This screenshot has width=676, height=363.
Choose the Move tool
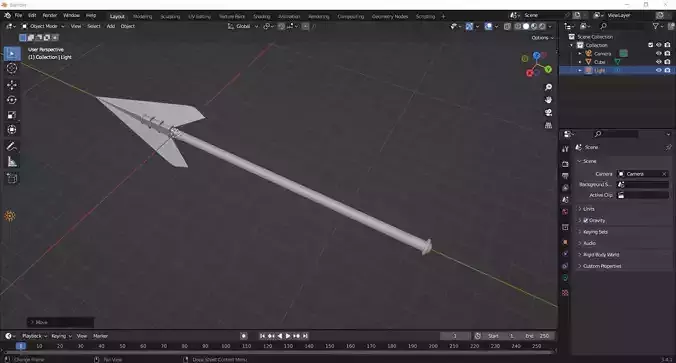point(12,84)
